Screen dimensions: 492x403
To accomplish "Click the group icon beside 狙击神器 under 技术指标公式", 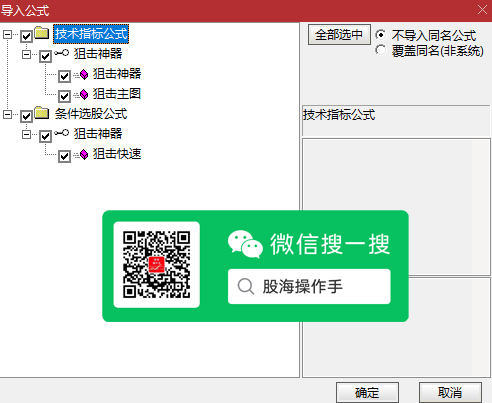I will coord(62,53).
